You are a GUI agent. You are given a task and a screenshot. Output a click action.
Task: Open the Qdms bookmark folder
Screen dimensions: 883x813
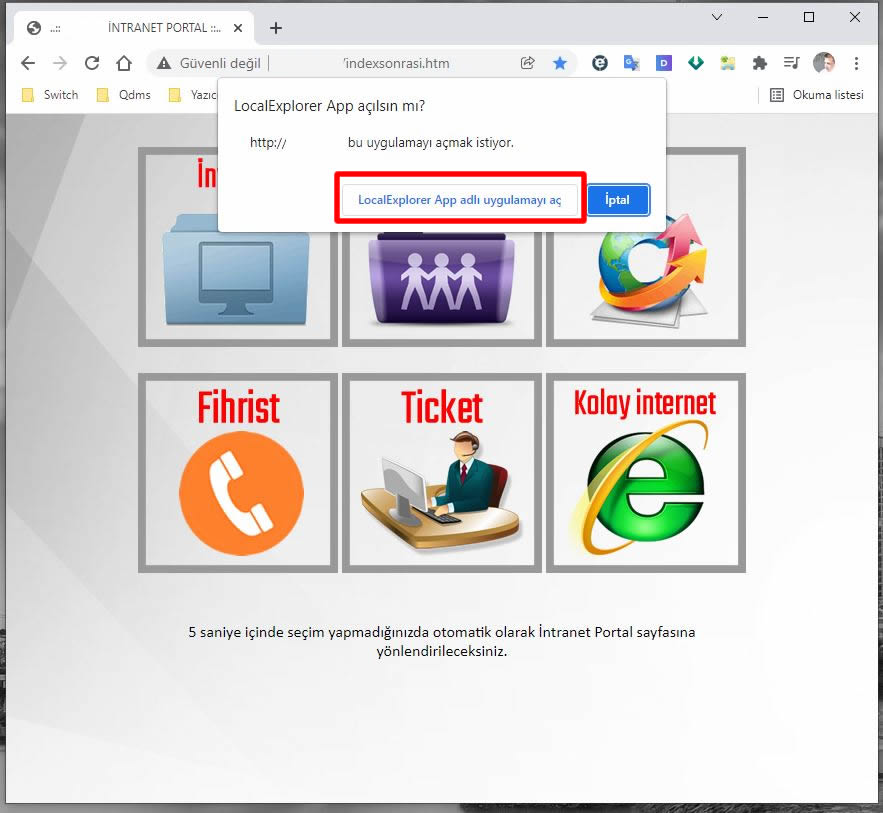123,95
